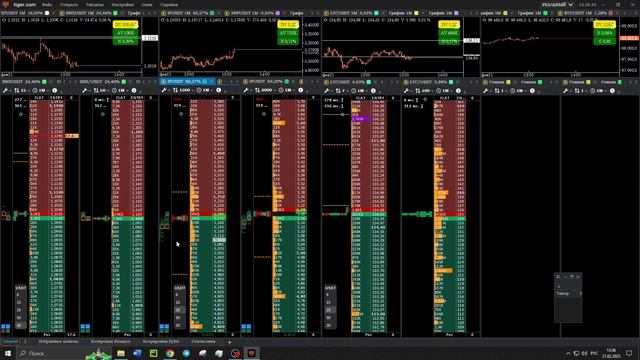Click purple link color square on XRPUSDT 1M chart tab

pyautogui.click(x=278, y=13)
